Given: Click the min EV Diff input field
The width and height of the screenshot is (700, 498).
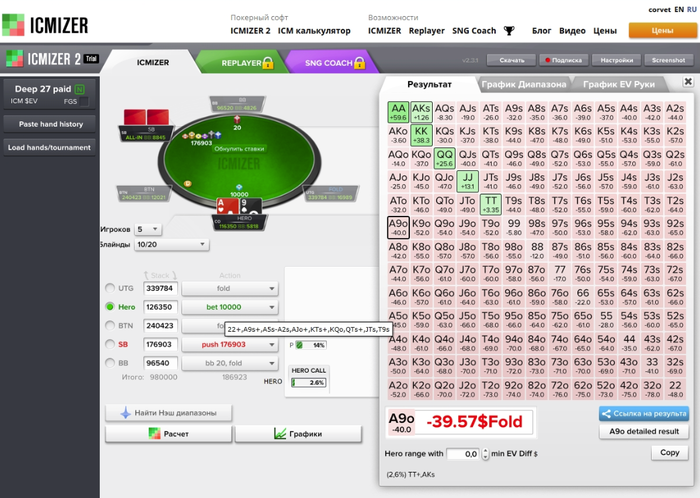Looking at the screenshot, I should (463, 454).
